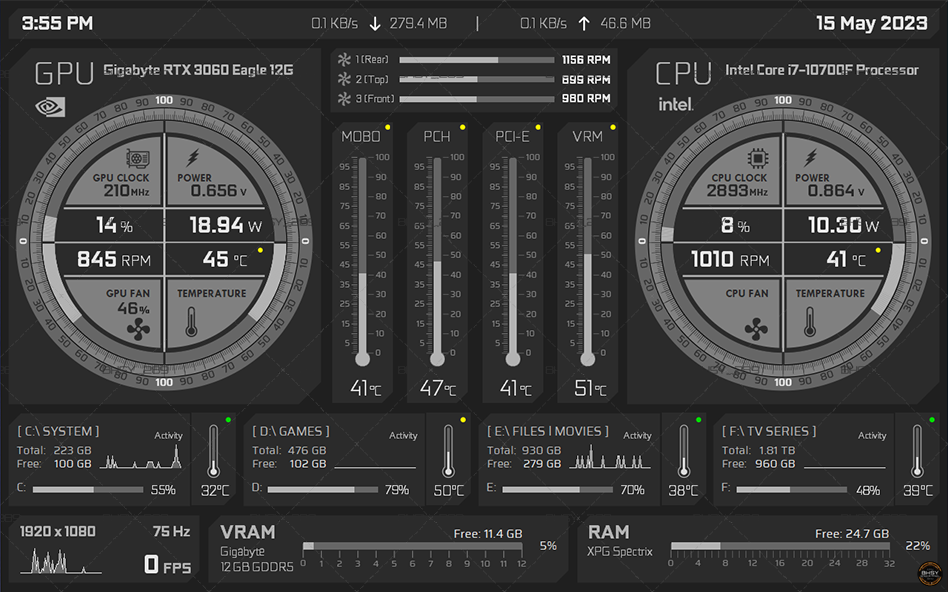Click the 15 May 2023 date
The width and height of the screenshot is (948, 592).
click(x=871, y=24)
